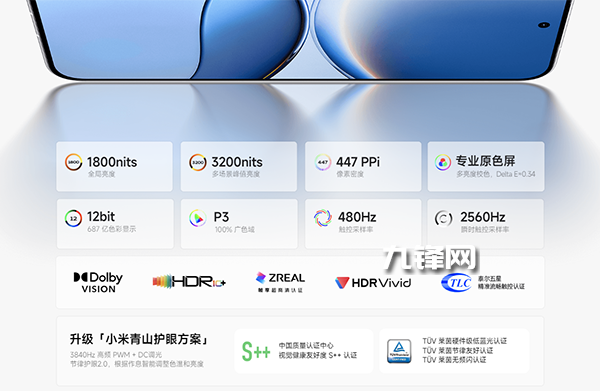
Task: Click the 2560Hz instant touch sampling icon
Action: [x=443, y=218]
